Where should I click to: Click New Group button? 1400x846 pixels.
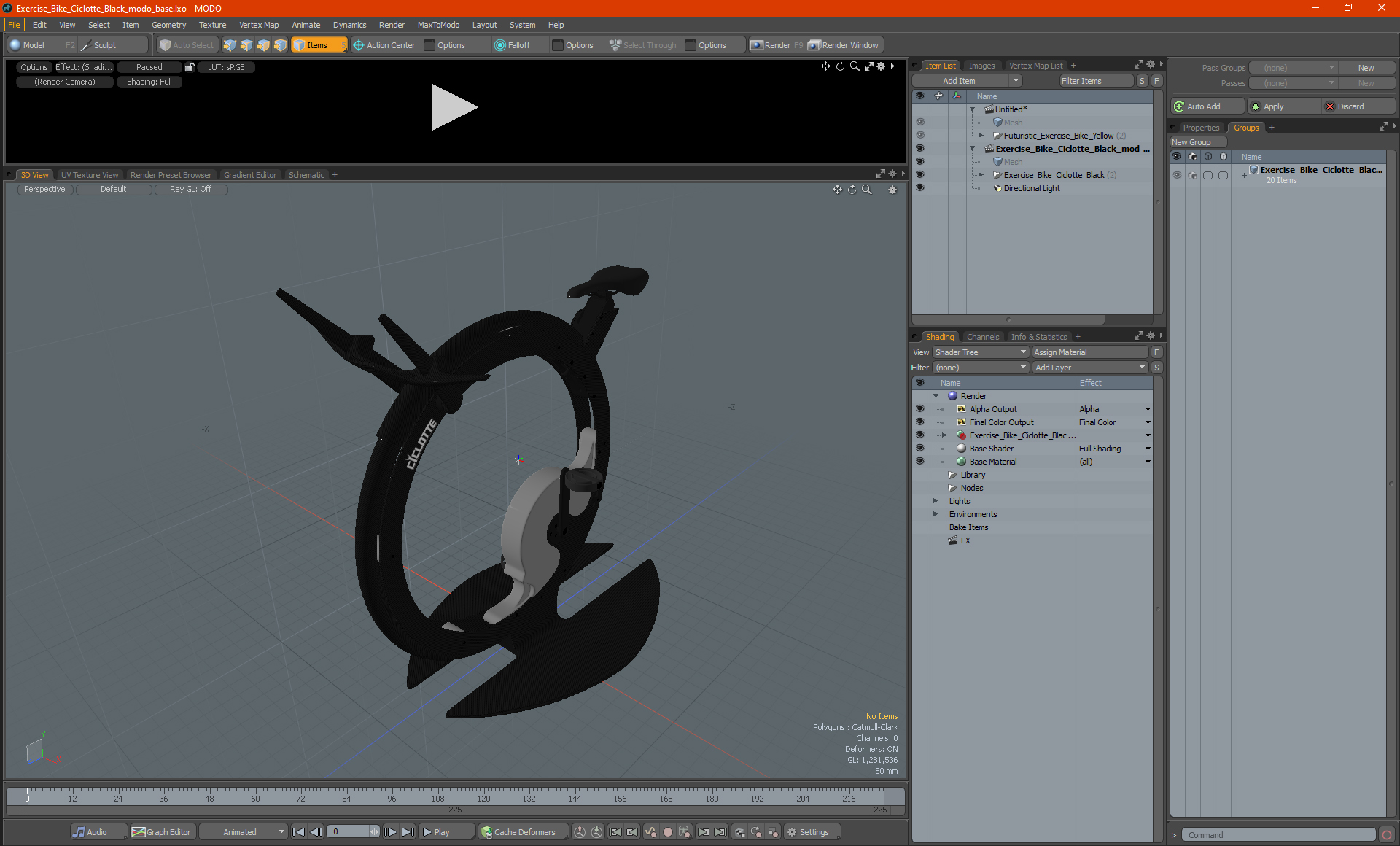coord(1197,142)
